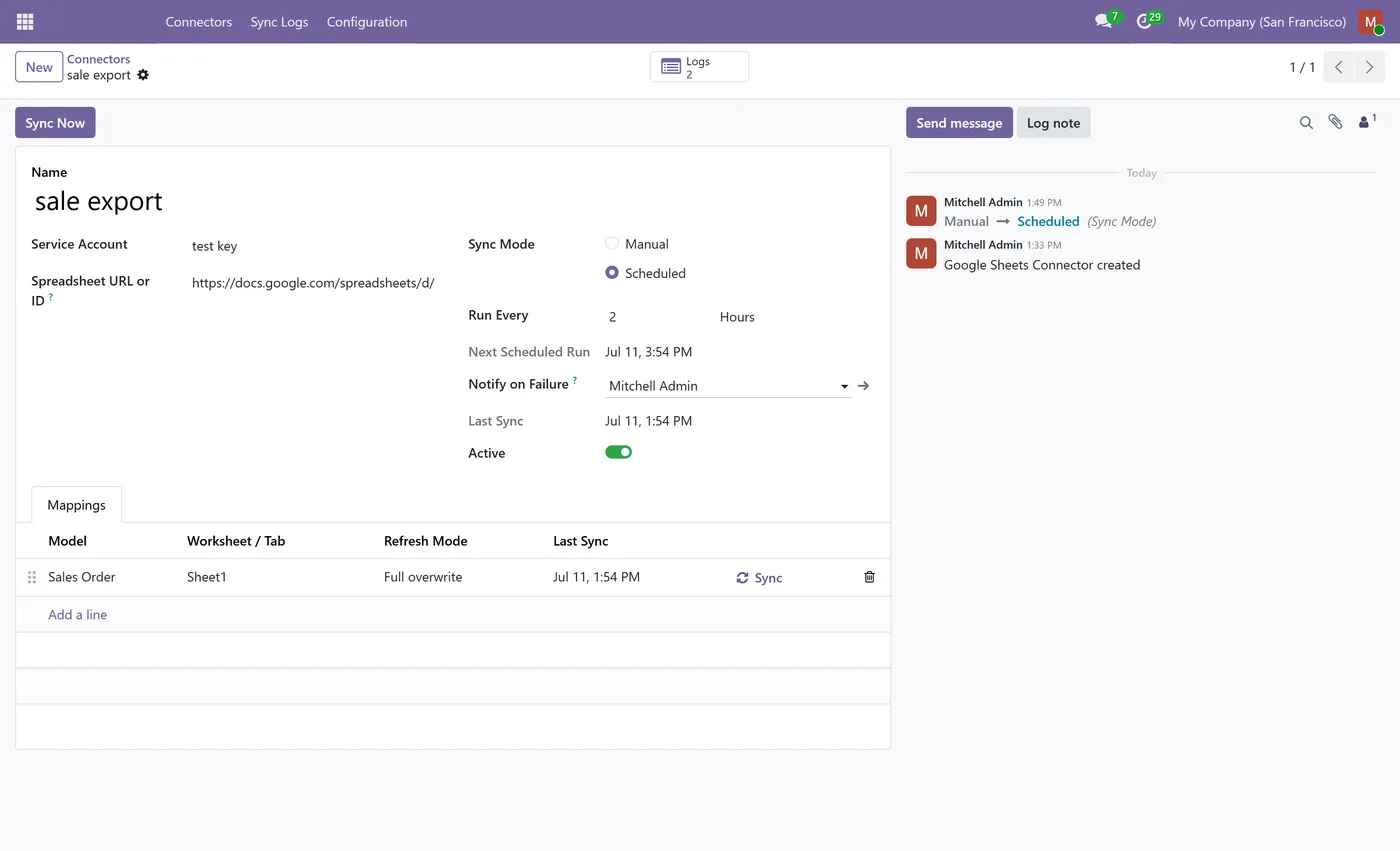This screenshot has height=851, width=1400.
Task: Click Send message button
Action: 959,123
